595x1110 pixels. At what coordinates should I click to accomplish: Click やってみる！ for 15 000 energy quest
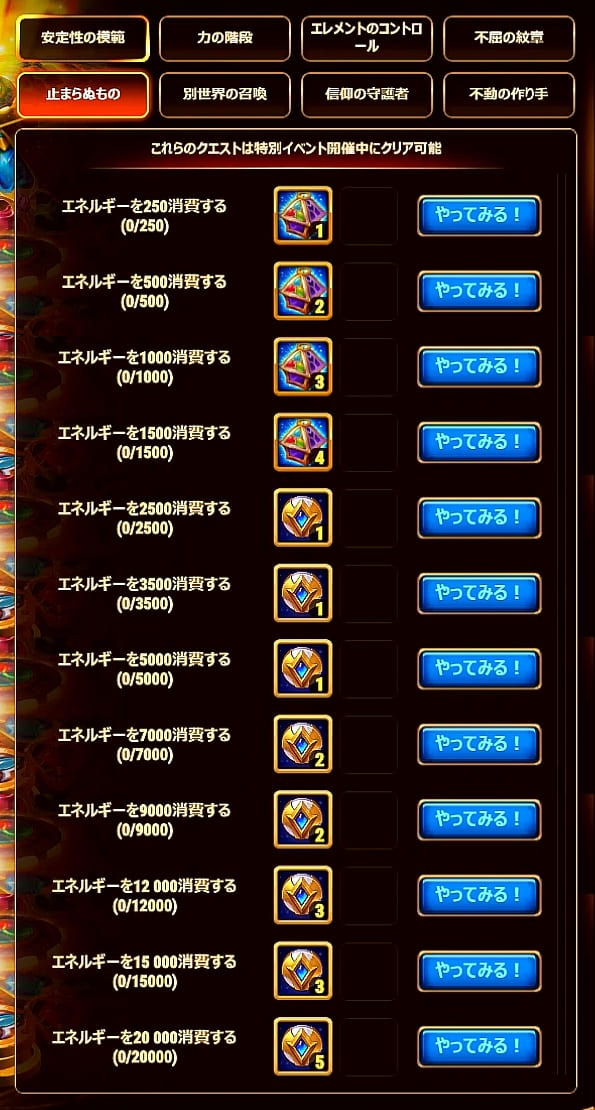479,971
